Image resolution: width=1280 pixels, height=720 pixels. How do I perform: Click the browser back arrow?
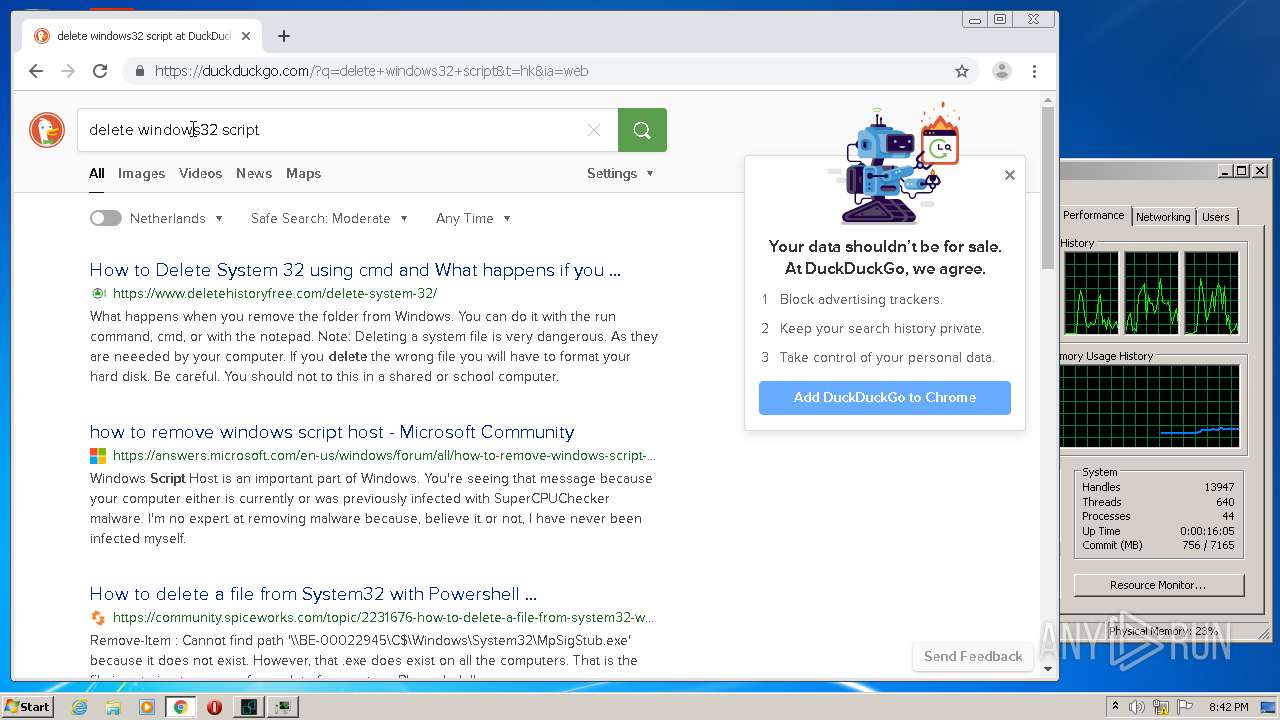click(36, 71)
